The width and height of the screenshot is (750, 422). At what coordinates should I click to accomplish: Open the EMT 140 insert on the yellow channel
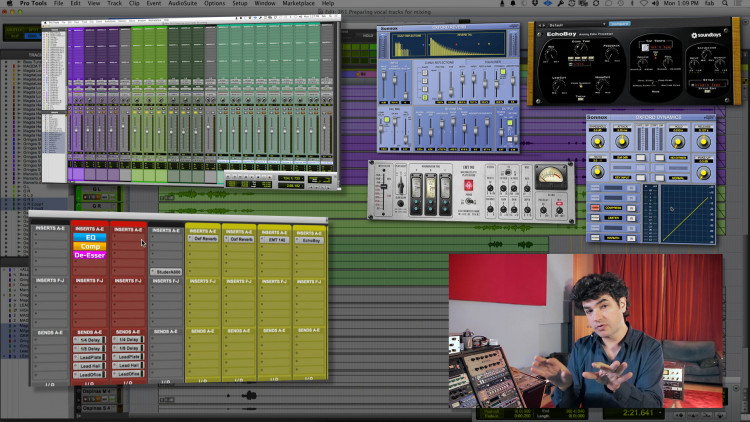pyautogui.click(x=277, y=240)
